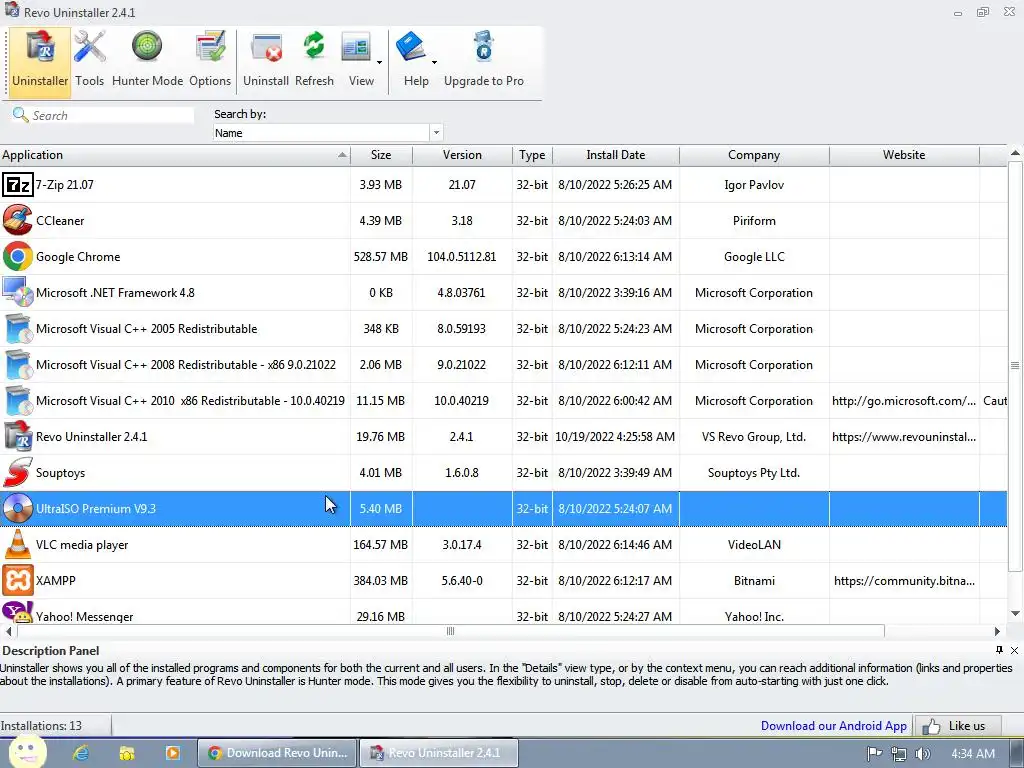Activate Hunter Mode from the toolbar

(147, 60)
